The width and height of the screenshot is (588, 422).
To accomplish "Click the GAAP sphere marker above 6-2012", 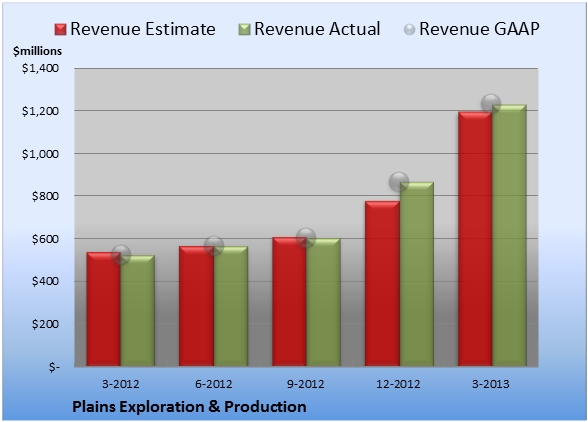I will pos(214,246).
